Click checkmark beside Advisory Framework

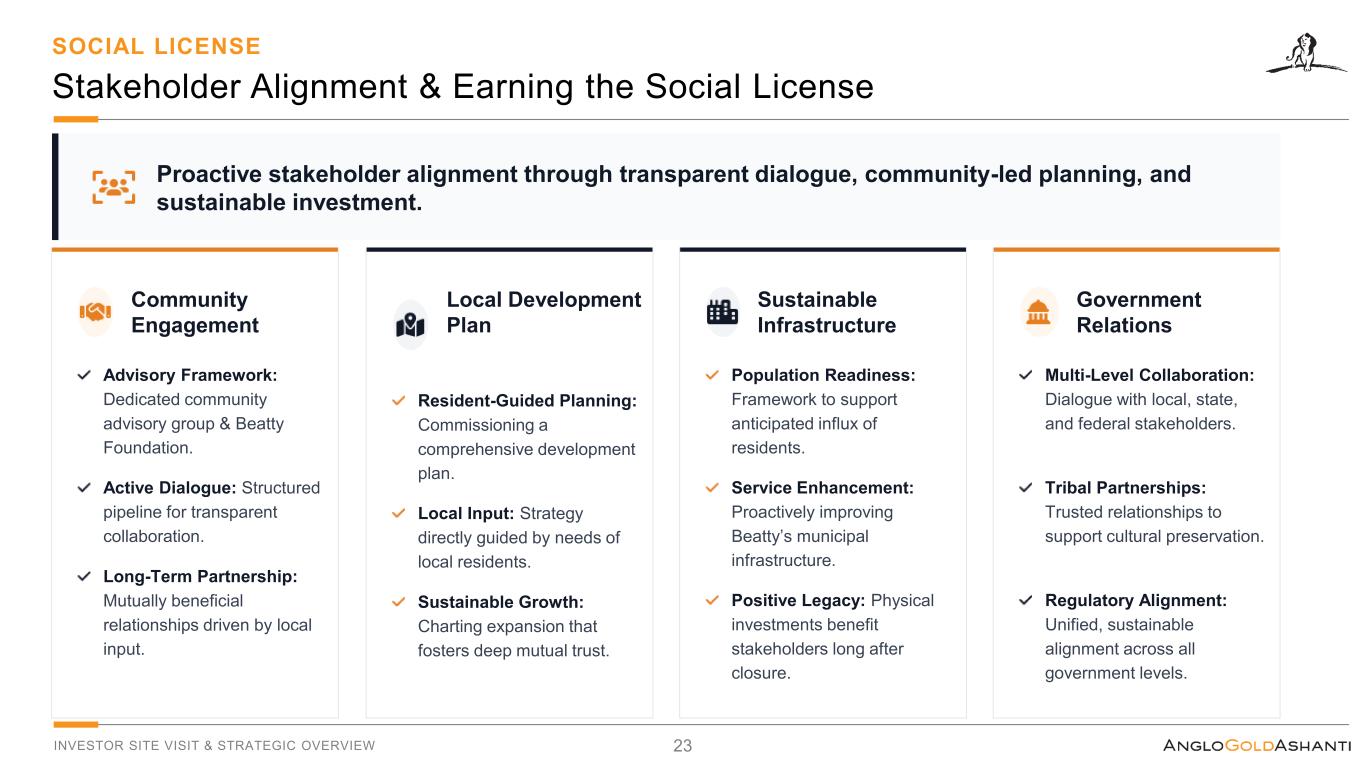[84, 376]
